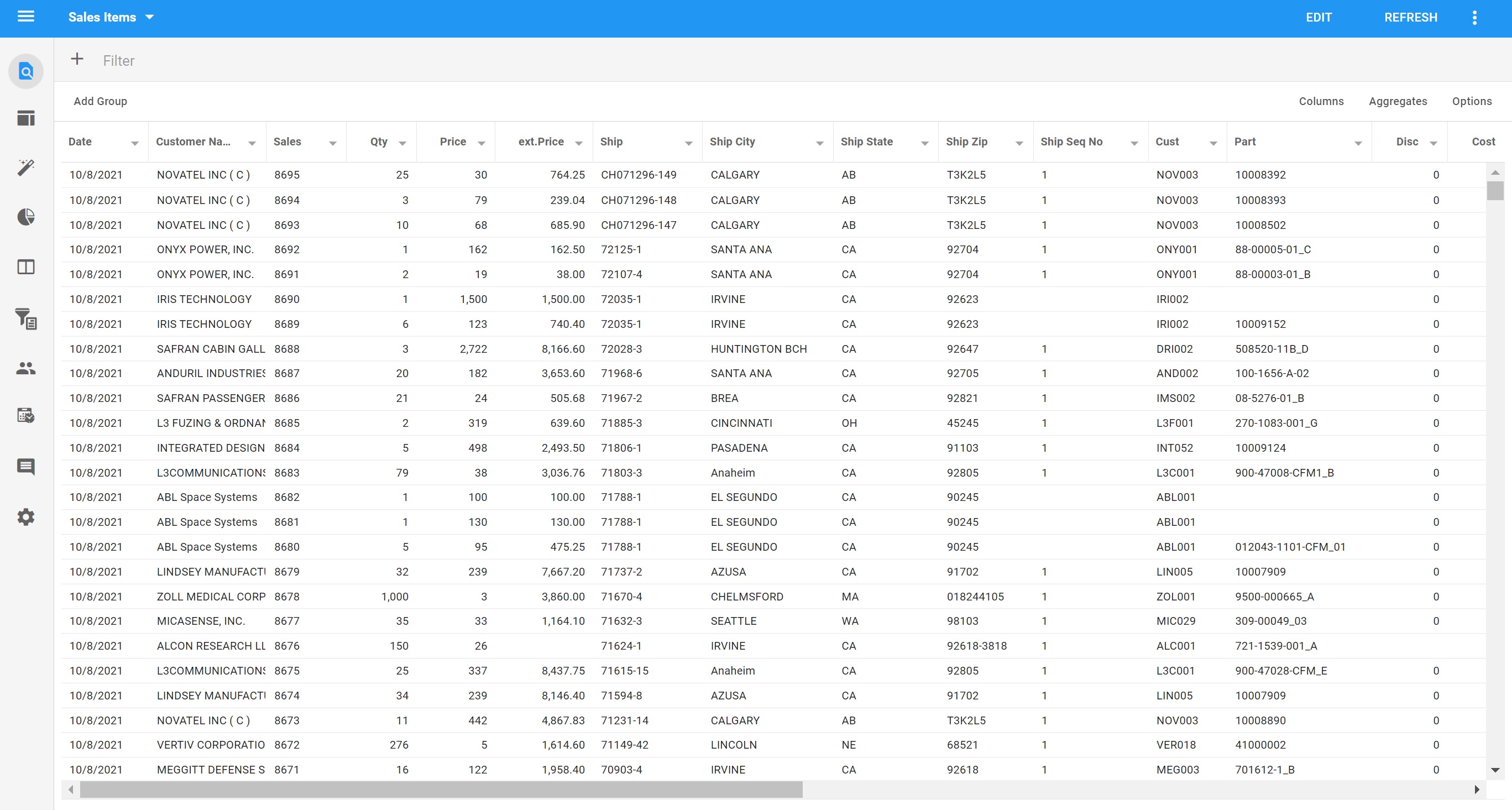Open the Aggregates menu
Image resolution: width=1512 pixels, height=810 pixels.
[1398, 101]
